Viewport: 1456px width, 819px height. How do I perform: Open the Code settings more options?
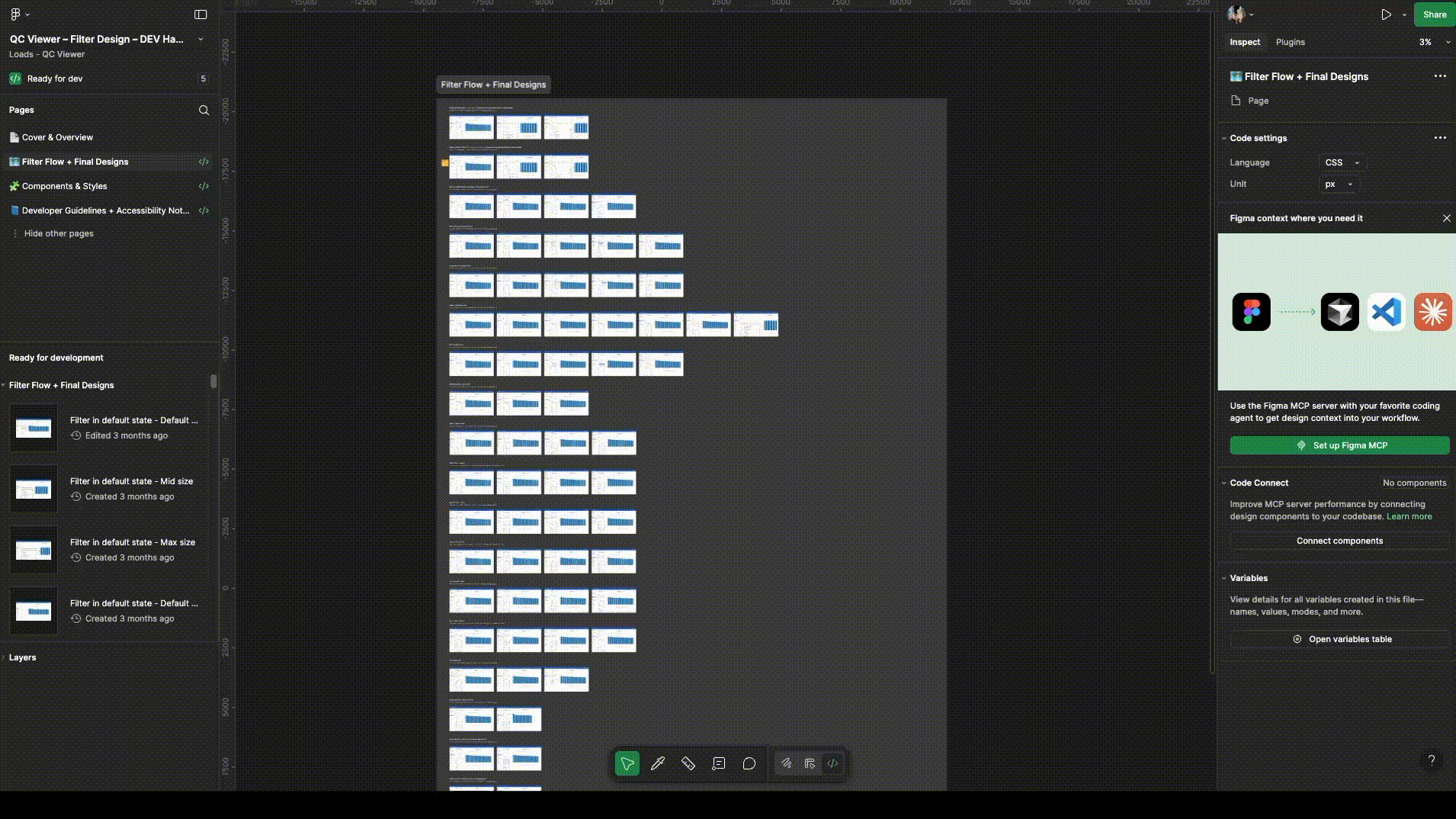(x=1440, y=138)
